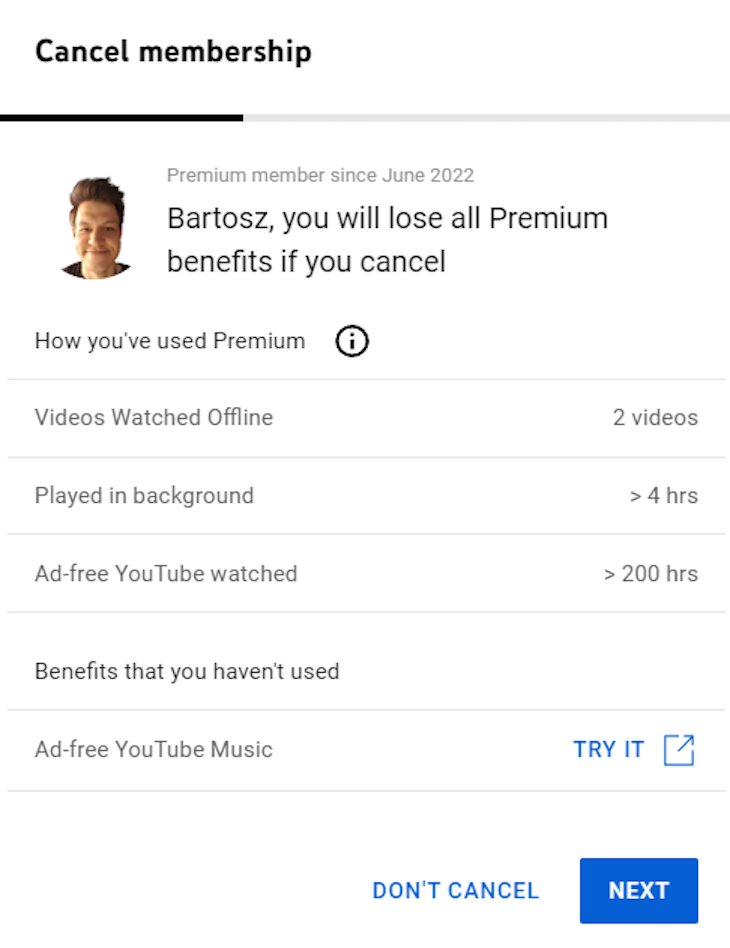Click the 'Benefits that you haven't used' heading
730x948 pixels.
tap(187, 671)
